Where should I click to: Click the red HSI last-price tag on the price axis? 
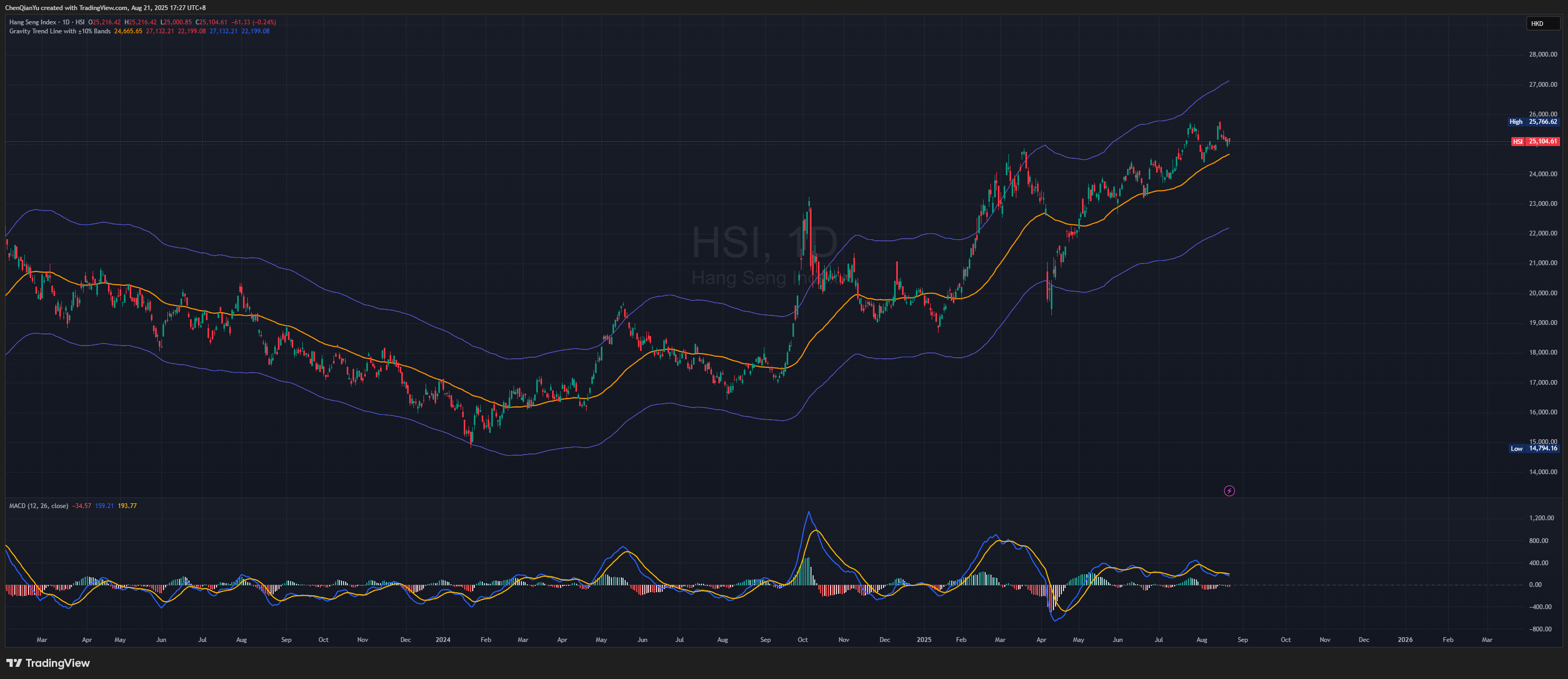pos(1536,141)
